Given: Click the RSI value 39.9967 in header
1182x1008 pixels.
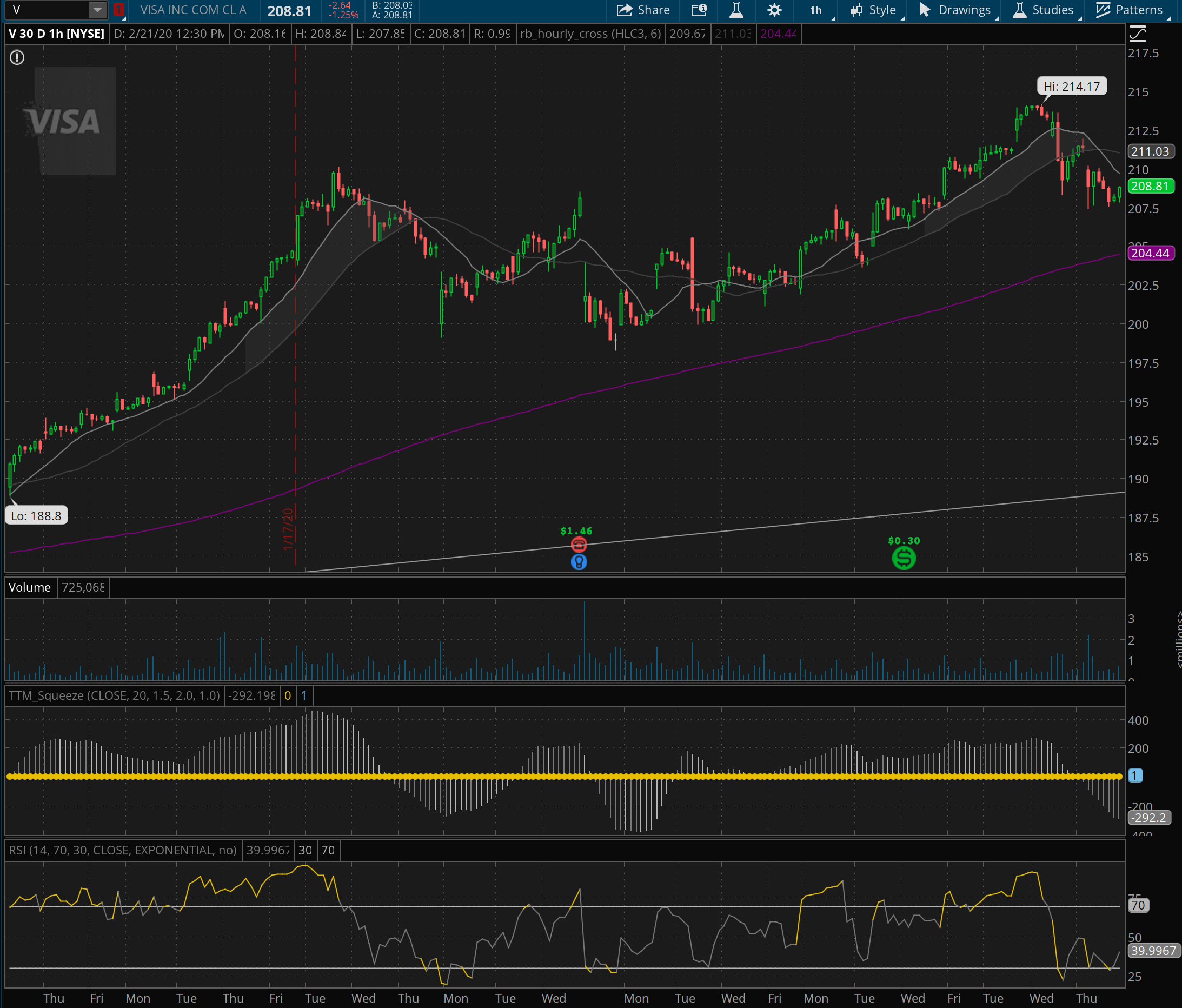Looking at the screenshot, I should coord(268,850).
